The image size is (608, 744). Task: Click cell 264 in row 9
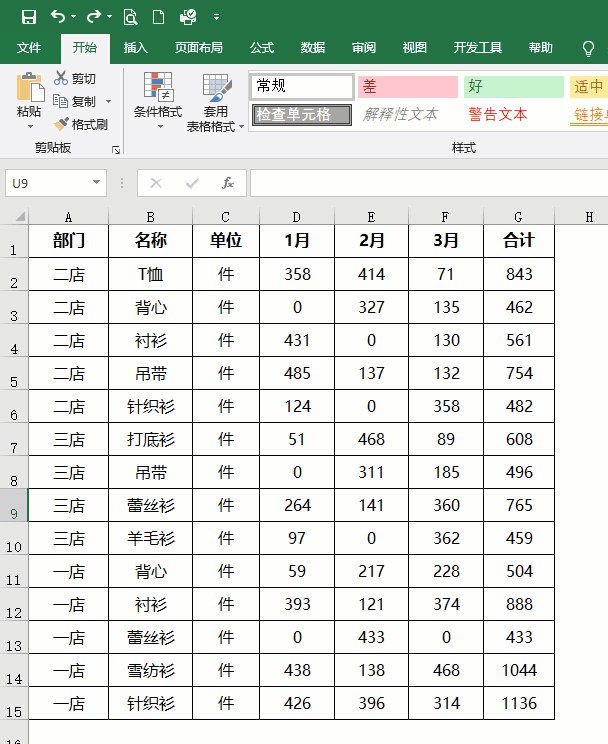click(x=297, y=505)
